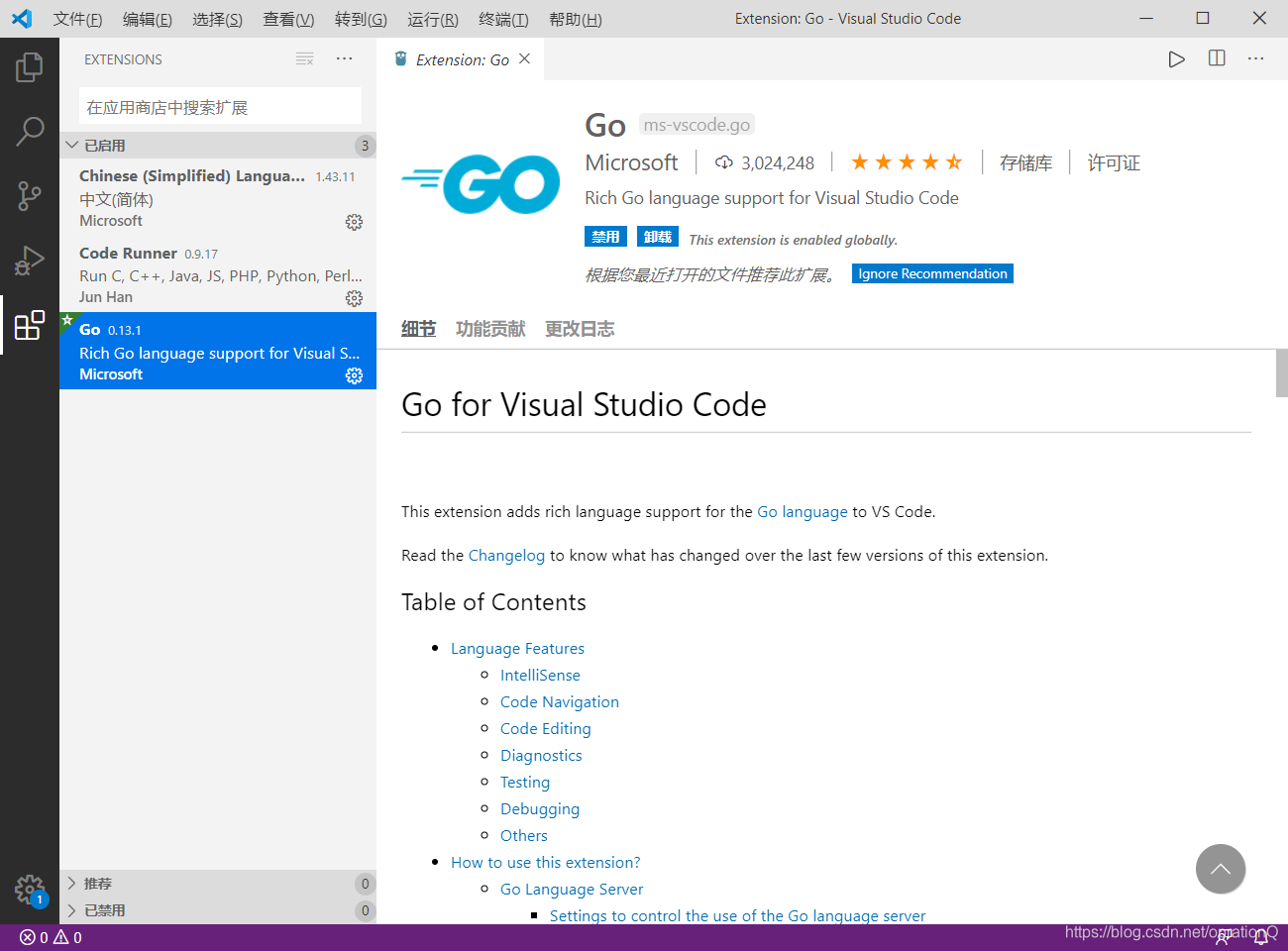Screen dimensions: 1288x951
Task: Collapse the 已启用 section
Action: (218, 146)
